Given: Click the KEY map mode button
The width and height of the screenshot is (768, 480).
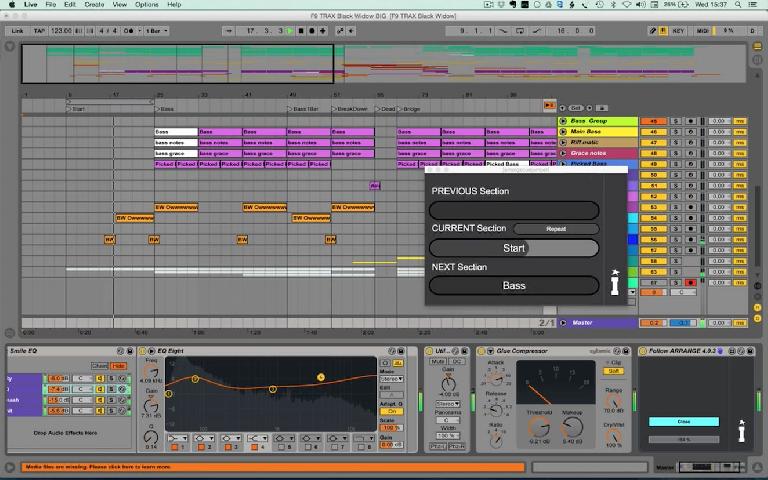Looking at the screenshot, I should (678, 30).
